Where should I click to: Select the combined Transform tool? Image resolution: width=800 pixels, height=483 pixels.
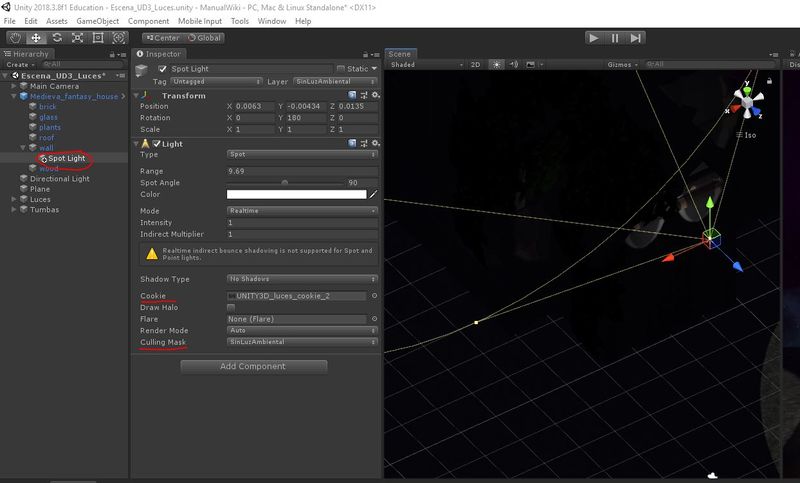(x=118, y=38)
